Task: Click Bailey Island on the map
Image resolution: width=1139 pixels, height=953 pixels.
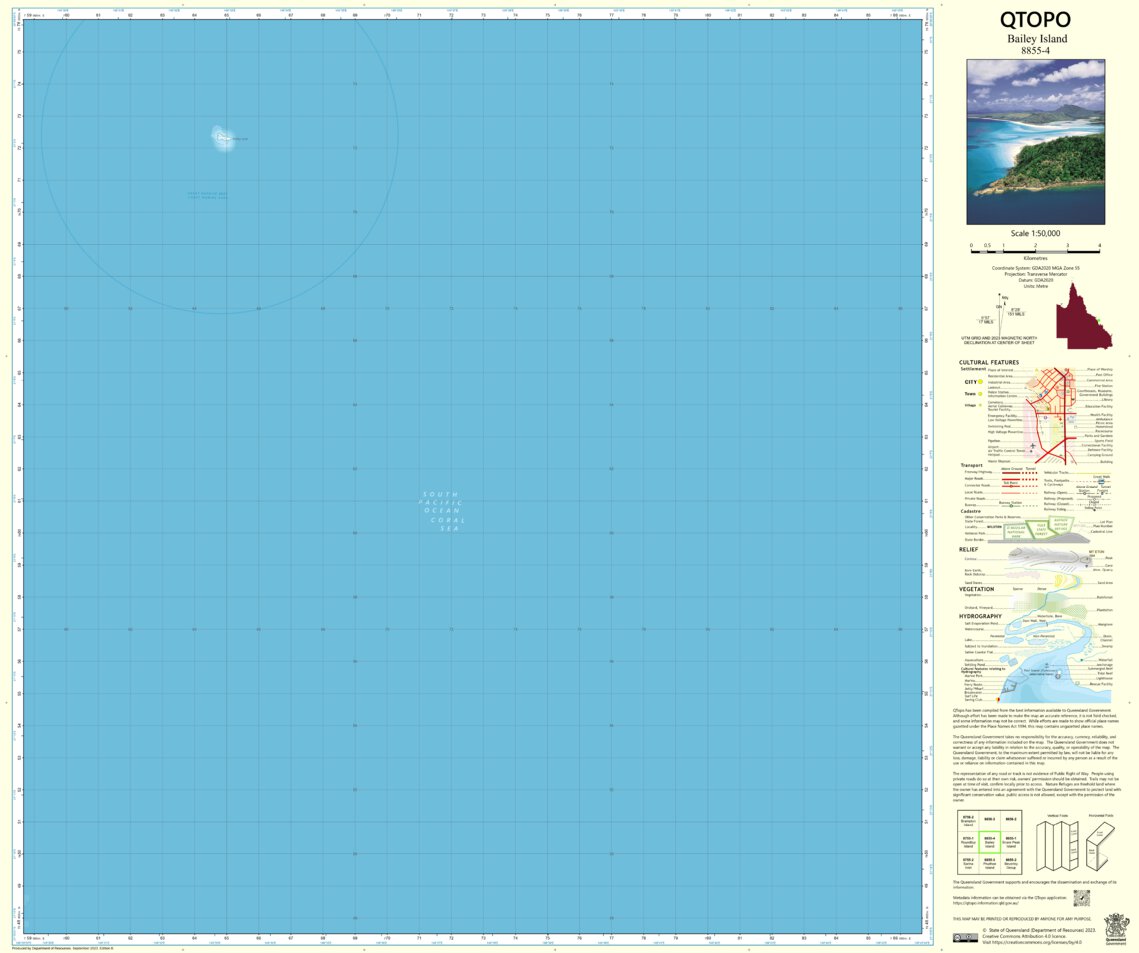Action: tap(220, 136)
